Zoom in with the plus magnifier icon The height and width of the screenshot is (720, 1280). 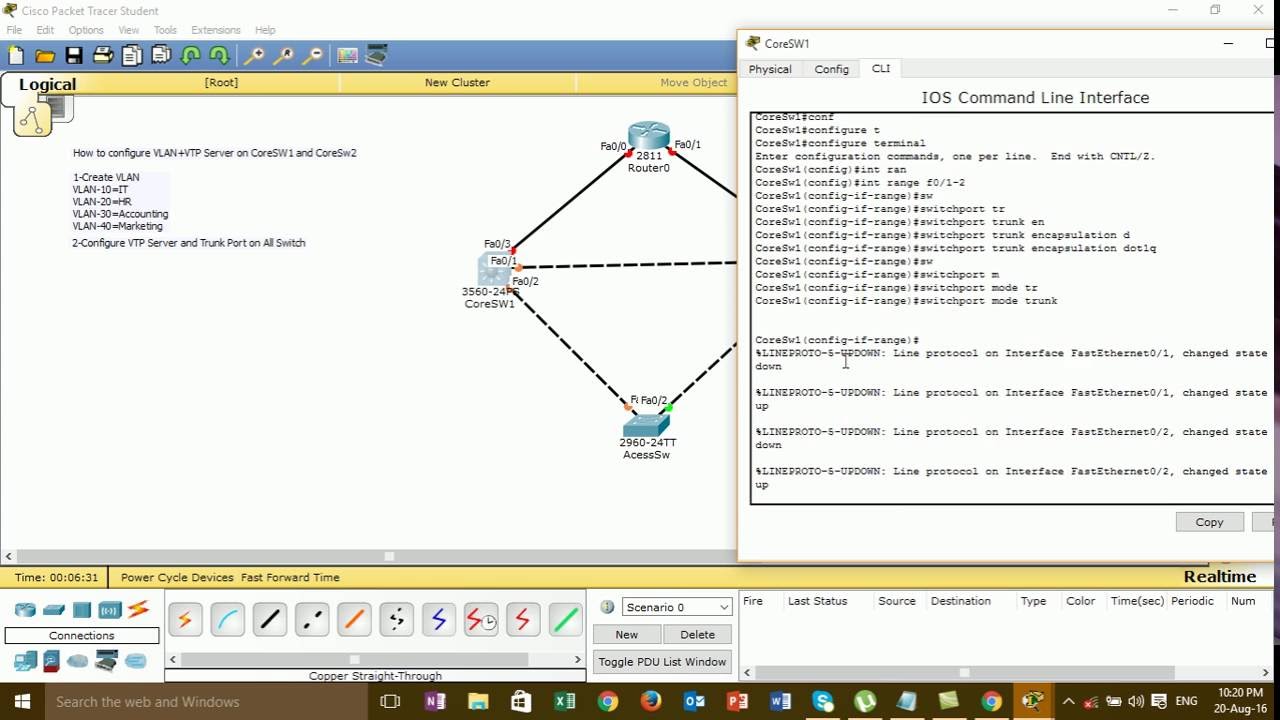[255, 56]
